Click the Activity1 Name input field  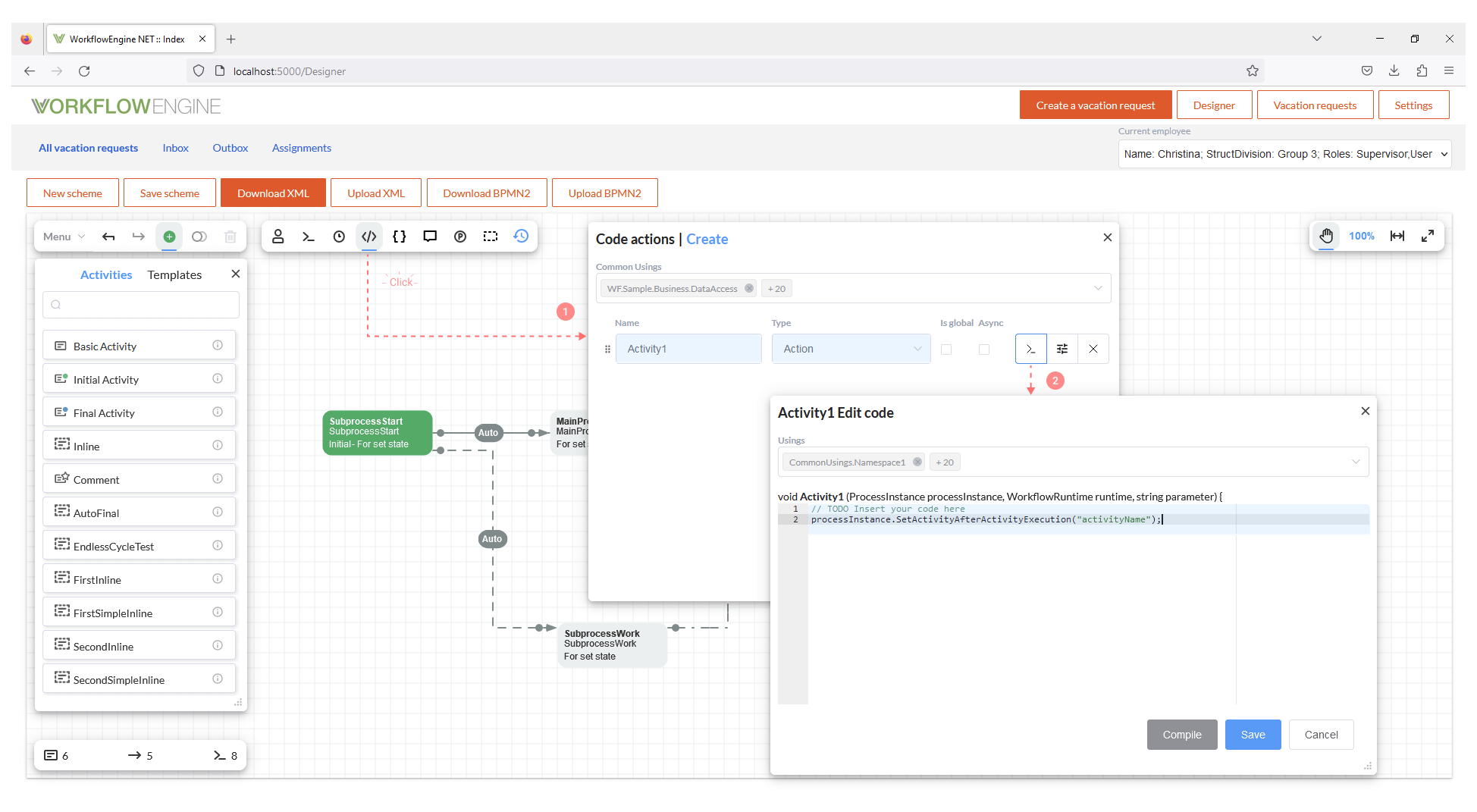pyautogui.click(x=688, y=349)
